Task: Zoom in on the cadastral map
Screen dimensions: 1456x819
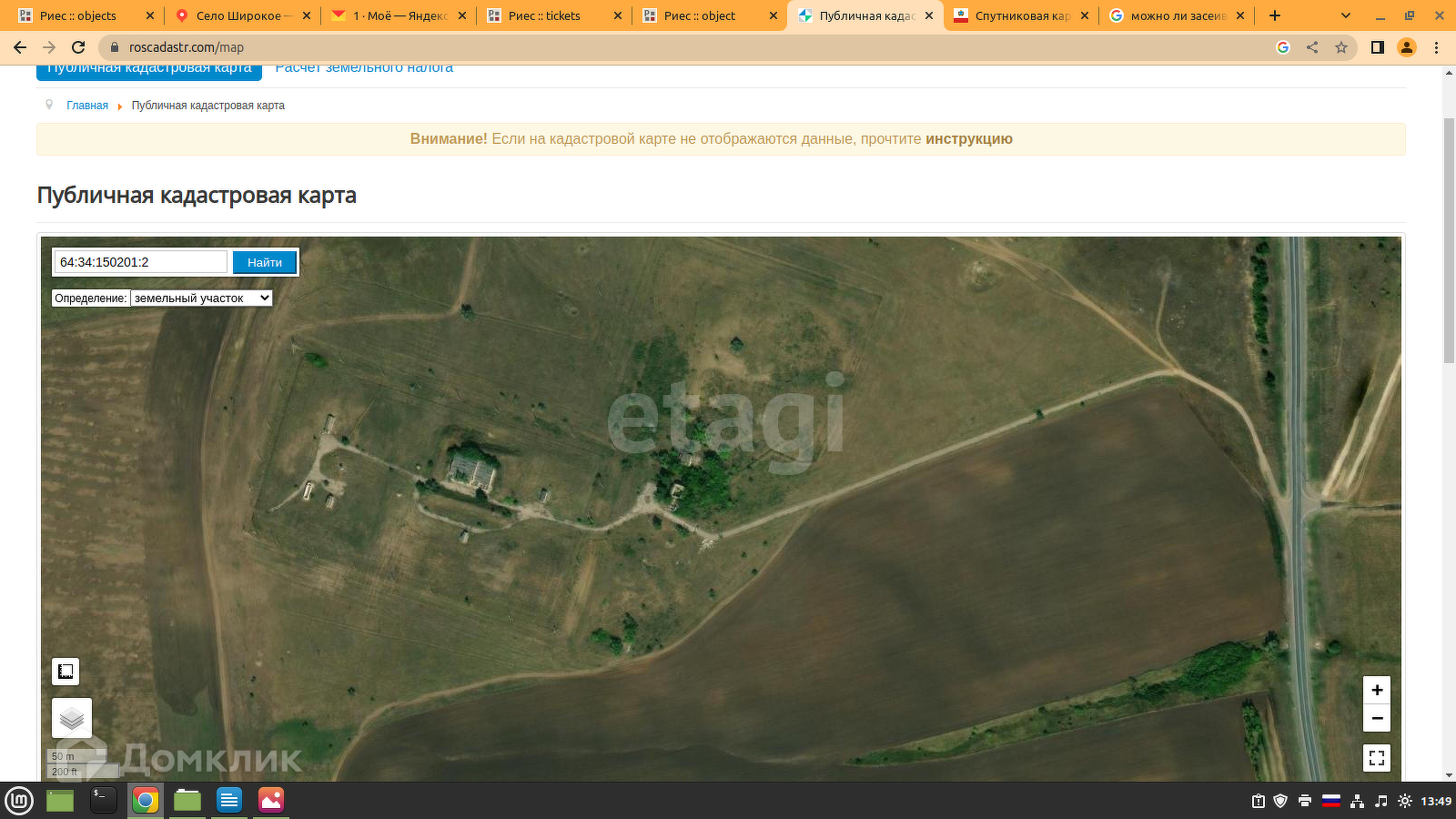Action: (1377, 690)
